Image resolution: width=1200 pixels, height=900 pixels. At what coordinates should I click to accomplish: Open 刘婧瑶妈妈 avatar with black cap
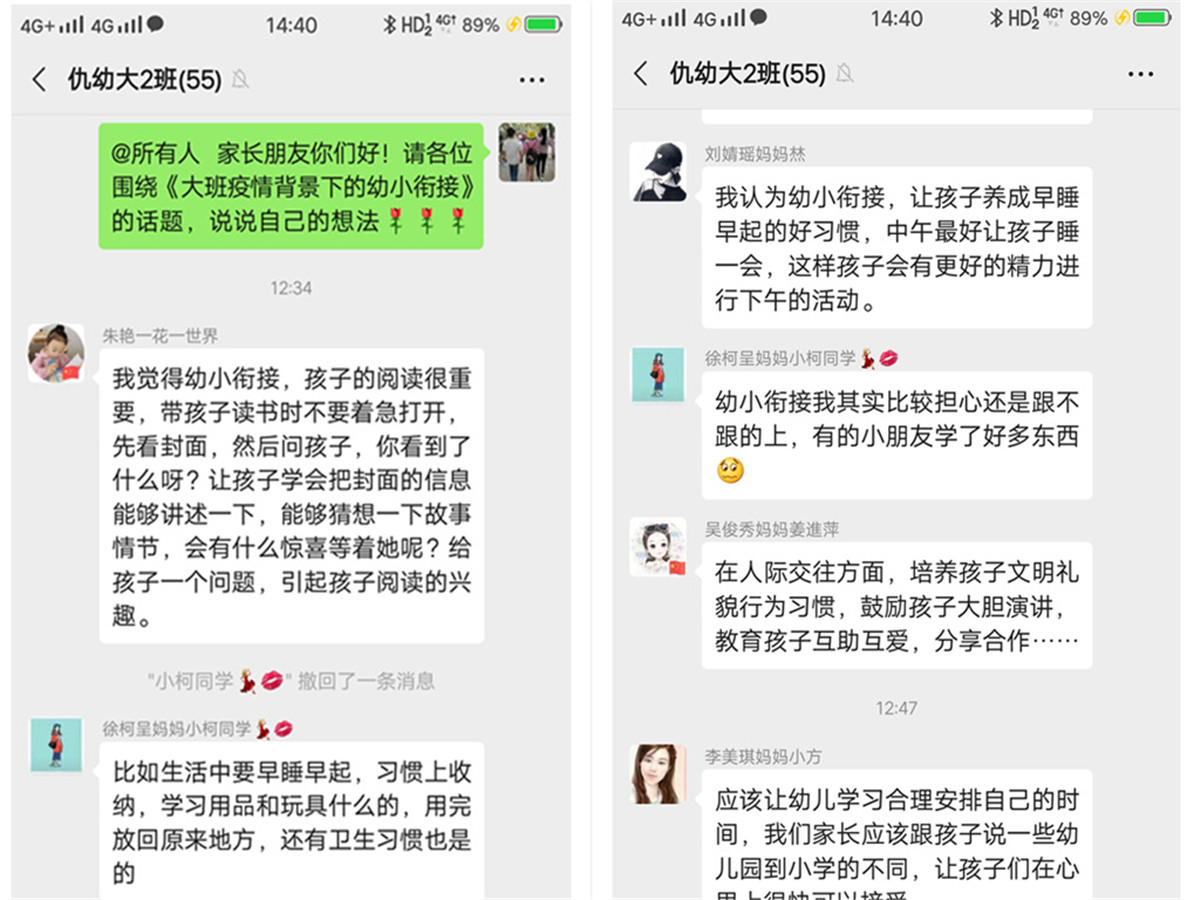(658, 171)
